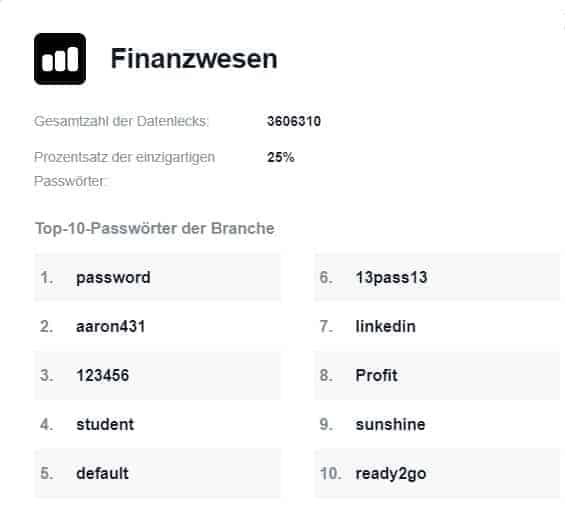This screenshot has width=565, height=515.
Task: Click the 25% unique passwords value
Action: coord(281,157)
